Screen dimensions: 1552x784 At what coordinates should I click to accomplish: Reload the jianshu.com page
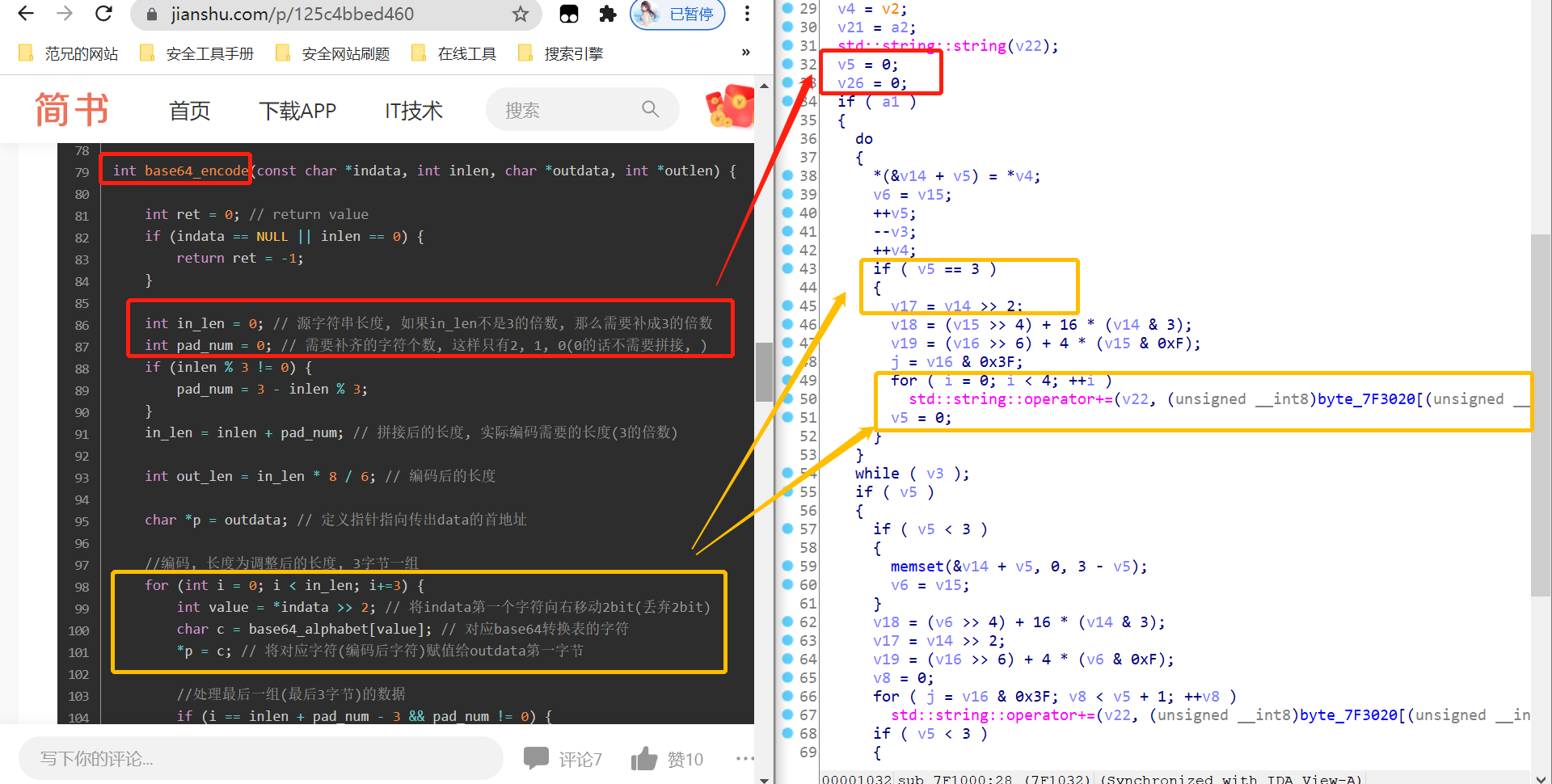103,14
